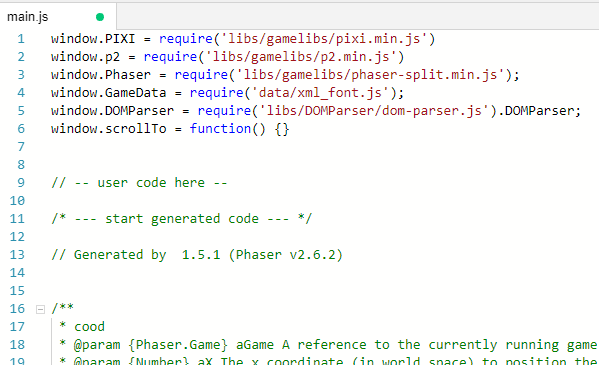Select the main.js tab
Viewport: 599px width, 365px height.
(x=58, y=17)
